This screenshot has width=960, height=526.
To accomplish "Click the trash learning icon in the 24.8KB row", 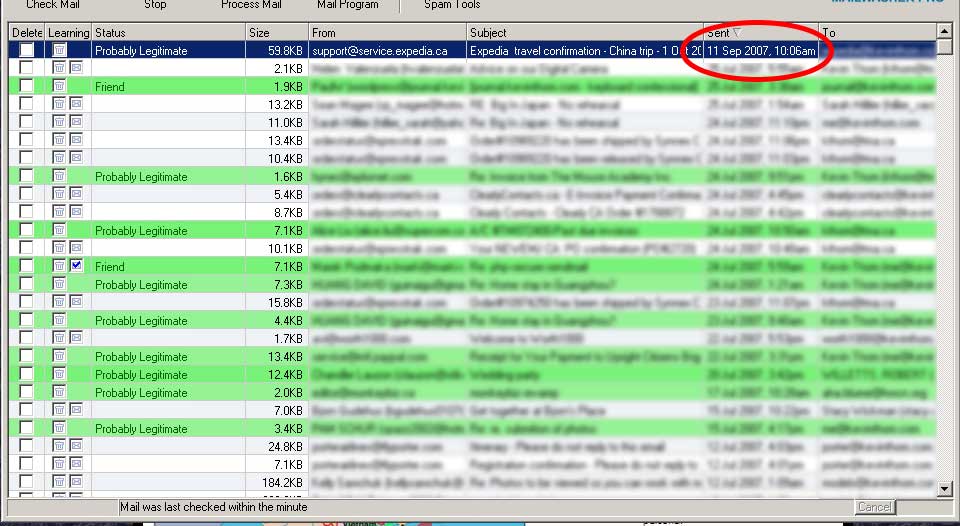I will (60, 446).
